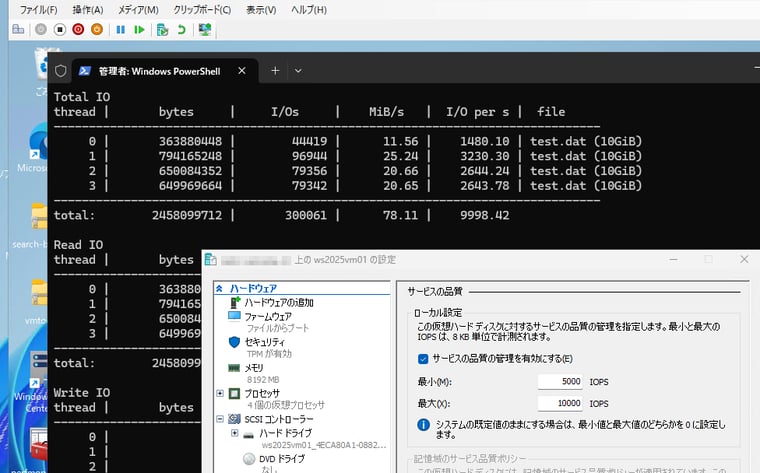Screen dimensions: 760x473
Task: Click the shield icon in the terminal title bar
Action: coord(61,71)
